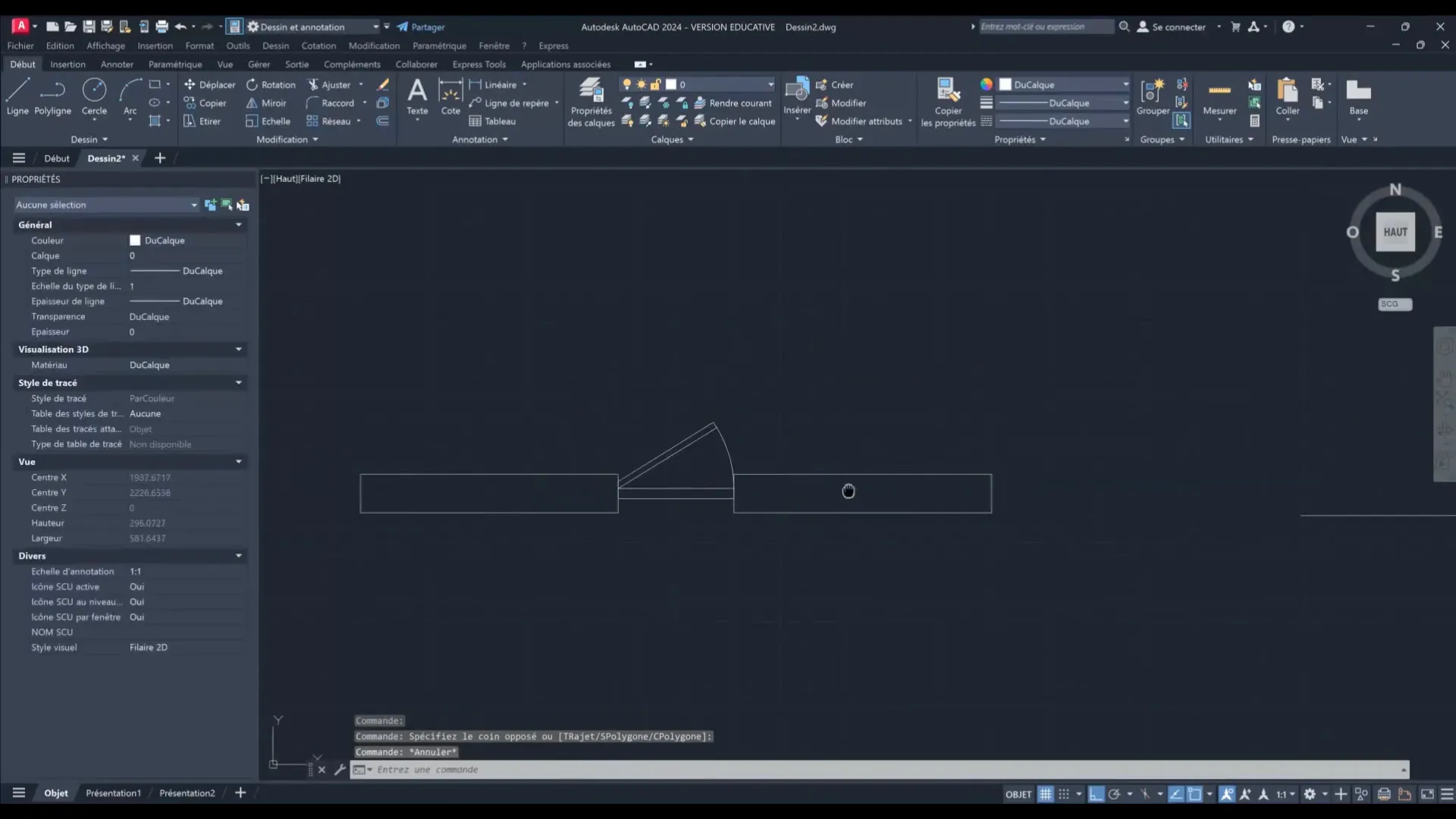Select the Ligne tool
1456x819 pixels.
pyautogui.click(x=17, y=96)
